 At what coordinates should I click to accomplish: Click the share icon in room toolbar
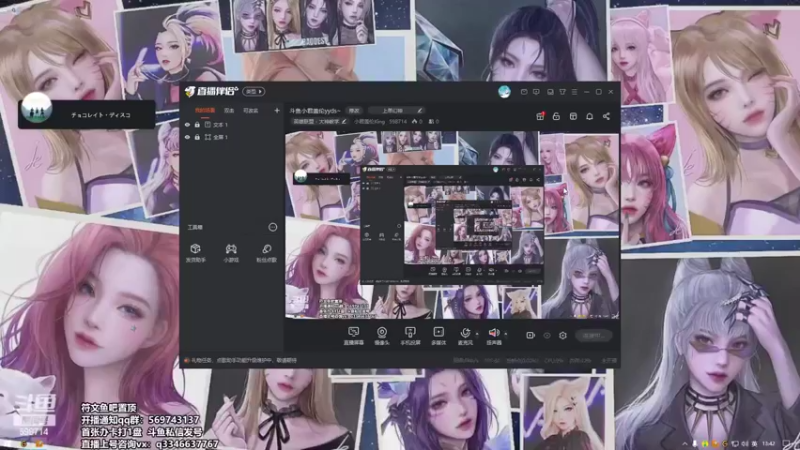(606, 116)
